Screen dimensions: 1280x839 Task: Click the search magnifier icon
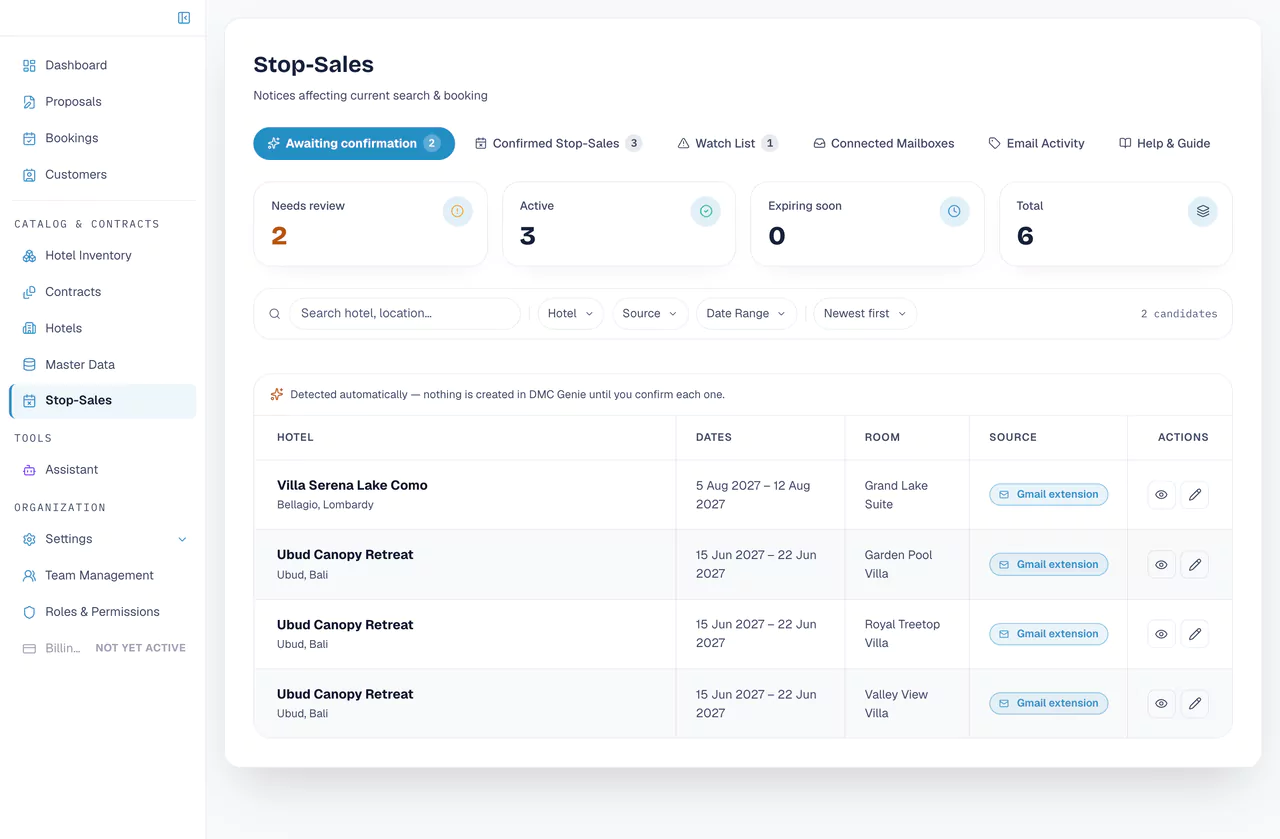[275, 314]
